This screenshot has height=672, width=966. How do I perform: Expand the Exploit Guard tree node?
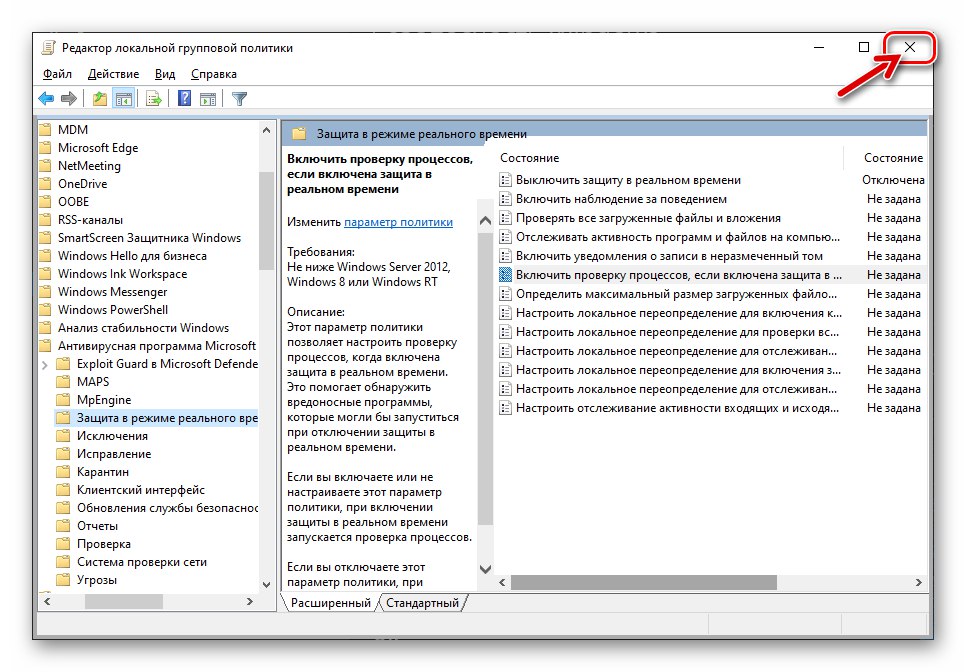click(45, 364)
